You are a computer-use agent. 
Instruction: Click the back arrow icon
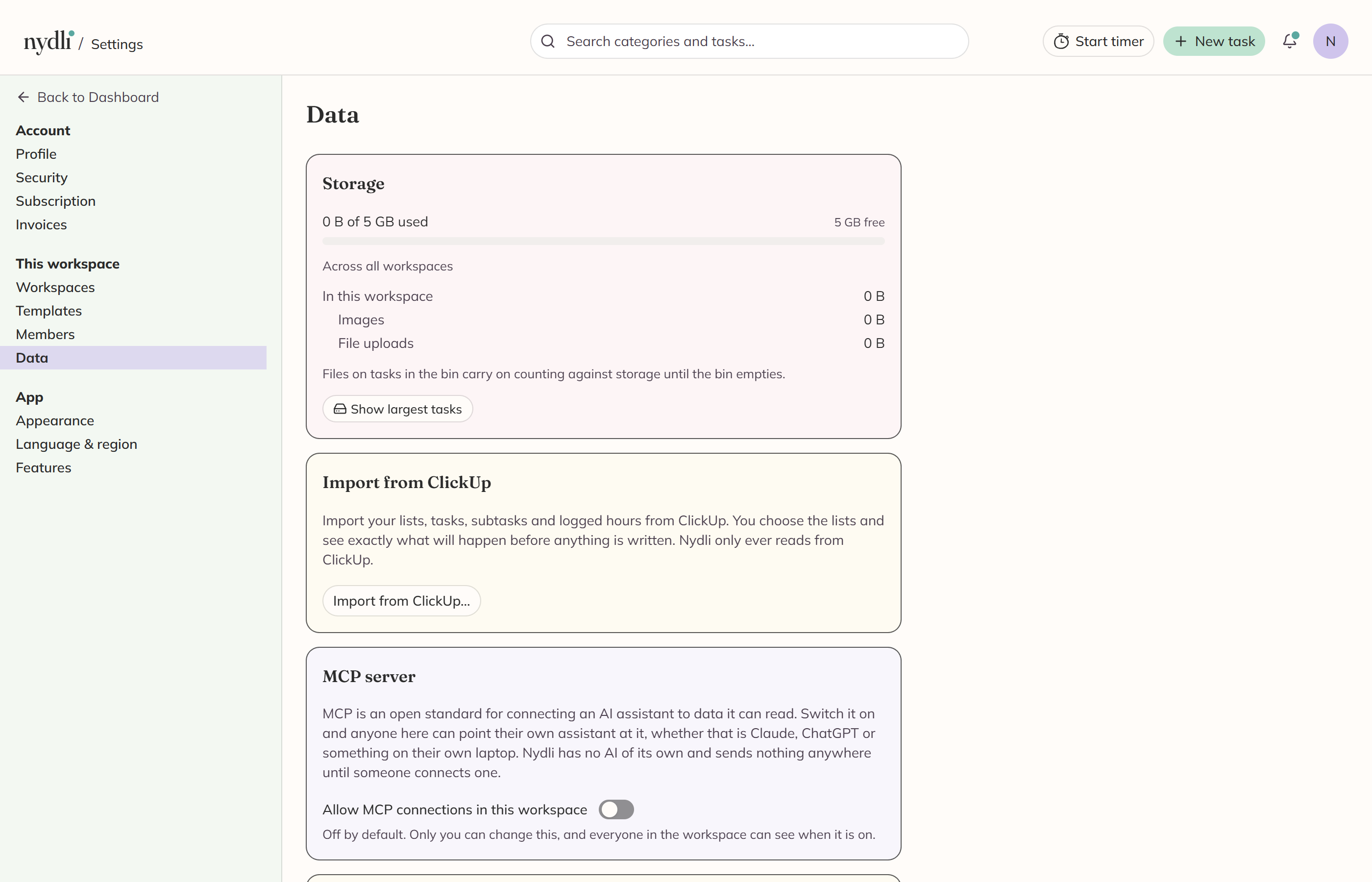click(x=24, y=98)
